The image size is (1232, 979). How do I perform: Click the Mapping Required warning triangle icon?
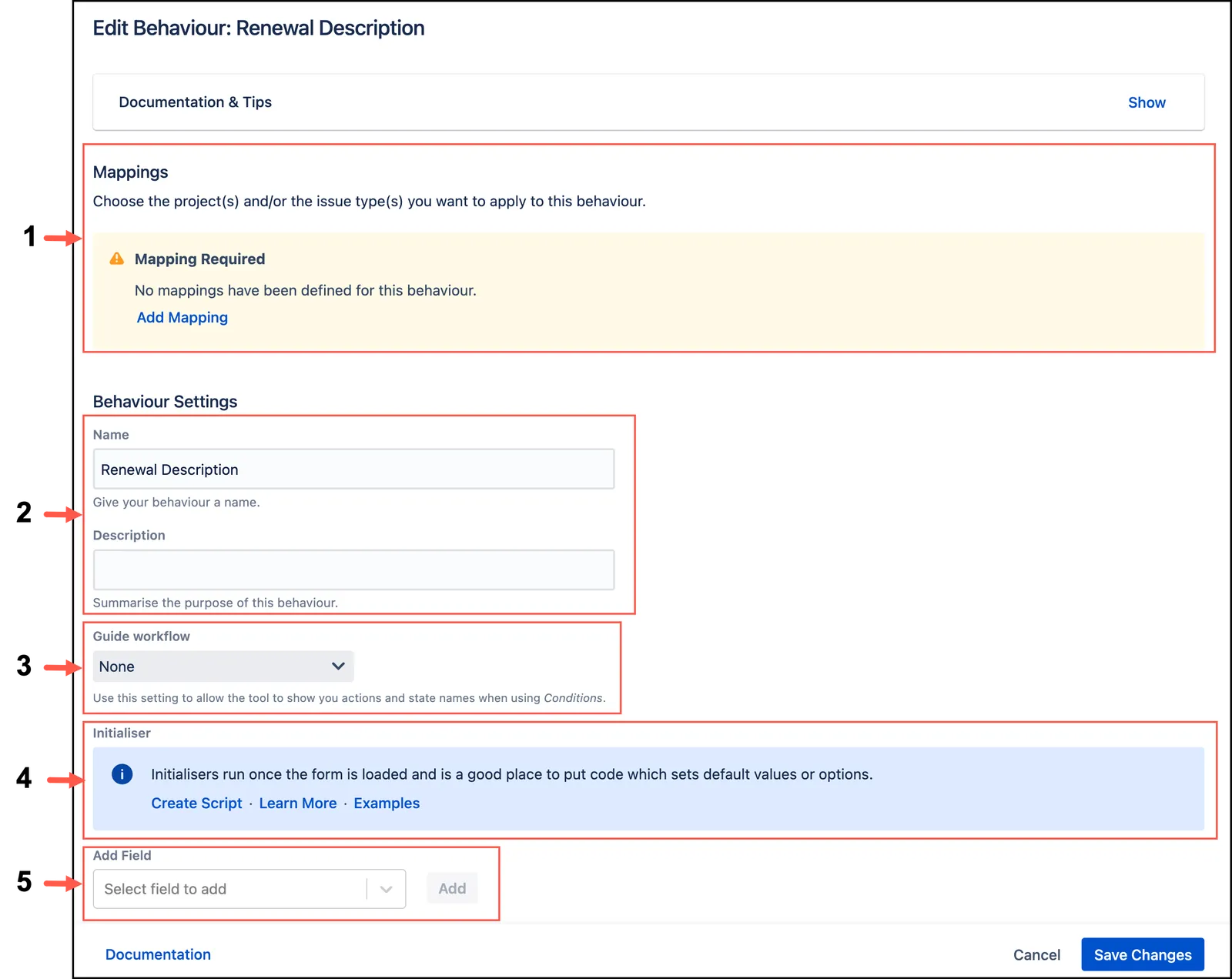(x=117, y=259)
